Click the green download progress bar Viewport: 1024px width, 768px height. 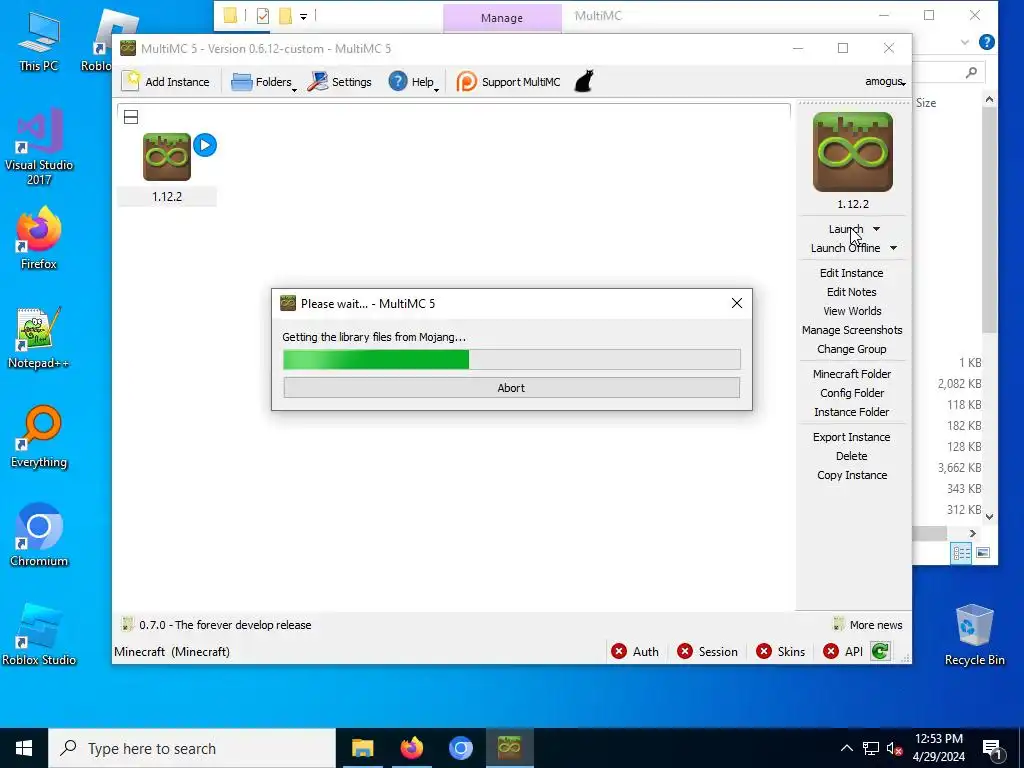coord(511,359)
